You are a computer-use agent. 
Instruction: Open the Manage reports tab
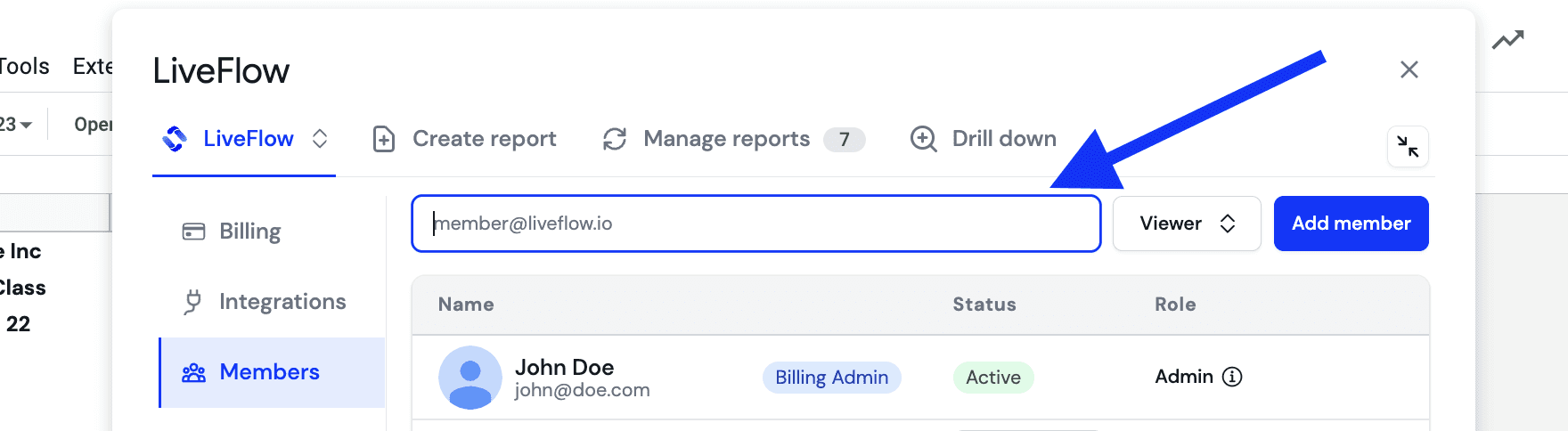point(733,139)
